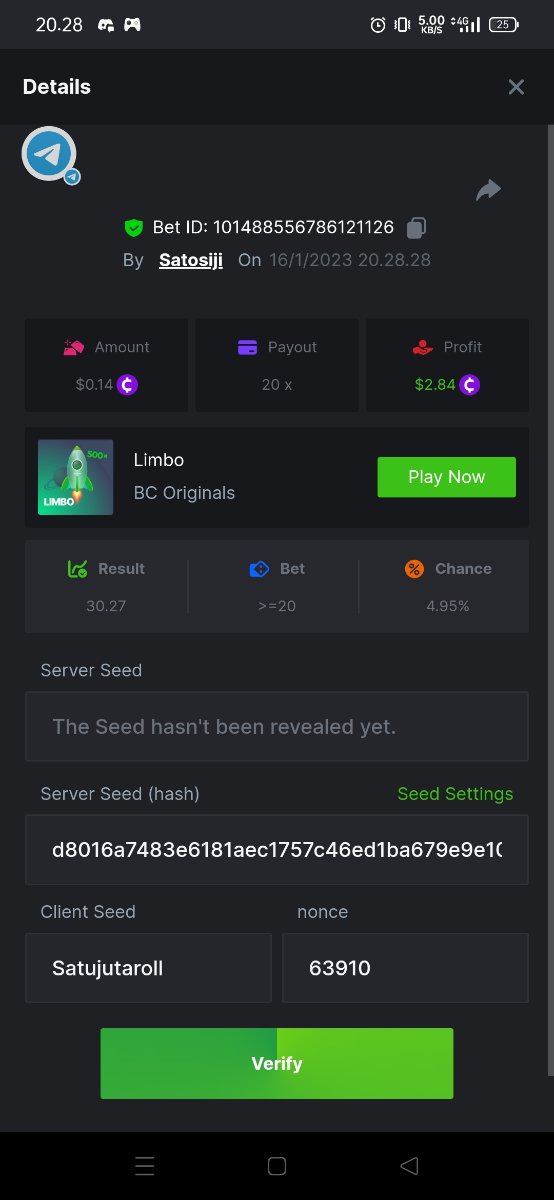Screen dimensions: 554x1200
Task: Select the Server Seed hash field
Action: tap(277, 850)
